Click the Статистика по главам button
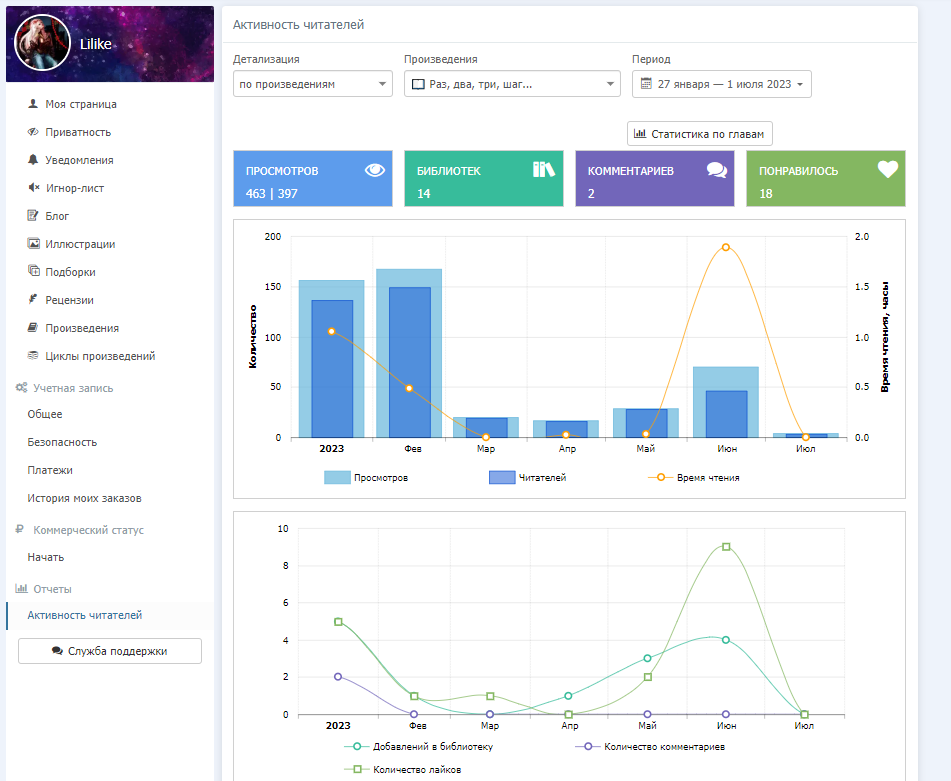Image resolution: width=951 pixels, height=781 pixels. (700, 133)
